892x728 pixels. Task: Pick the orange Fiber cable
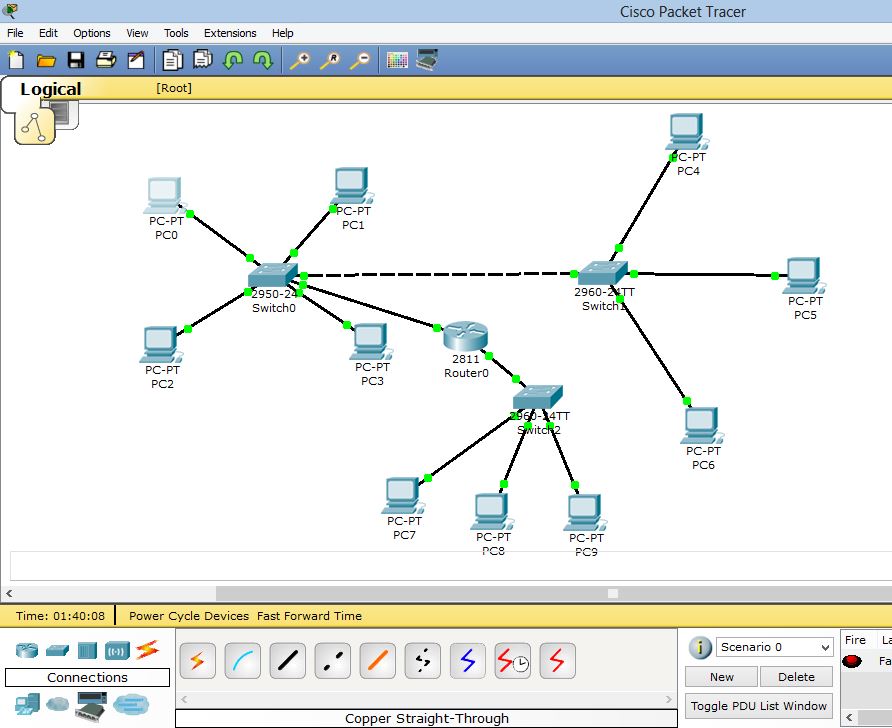(378, 661)
